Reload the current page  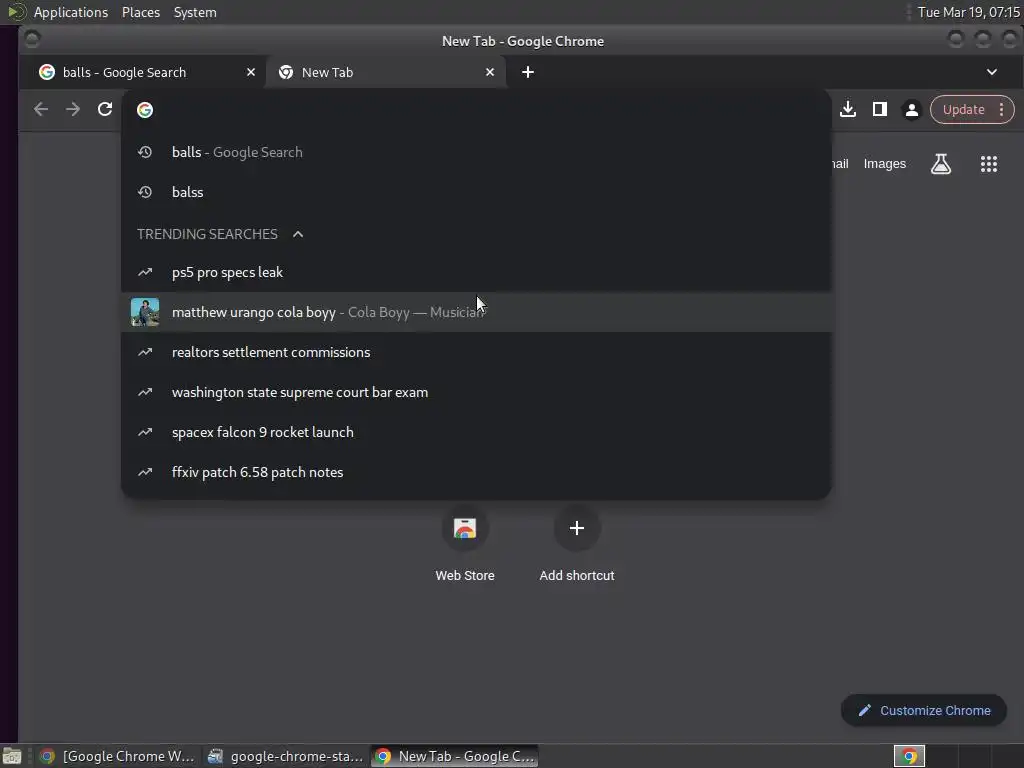pos(105,110)
